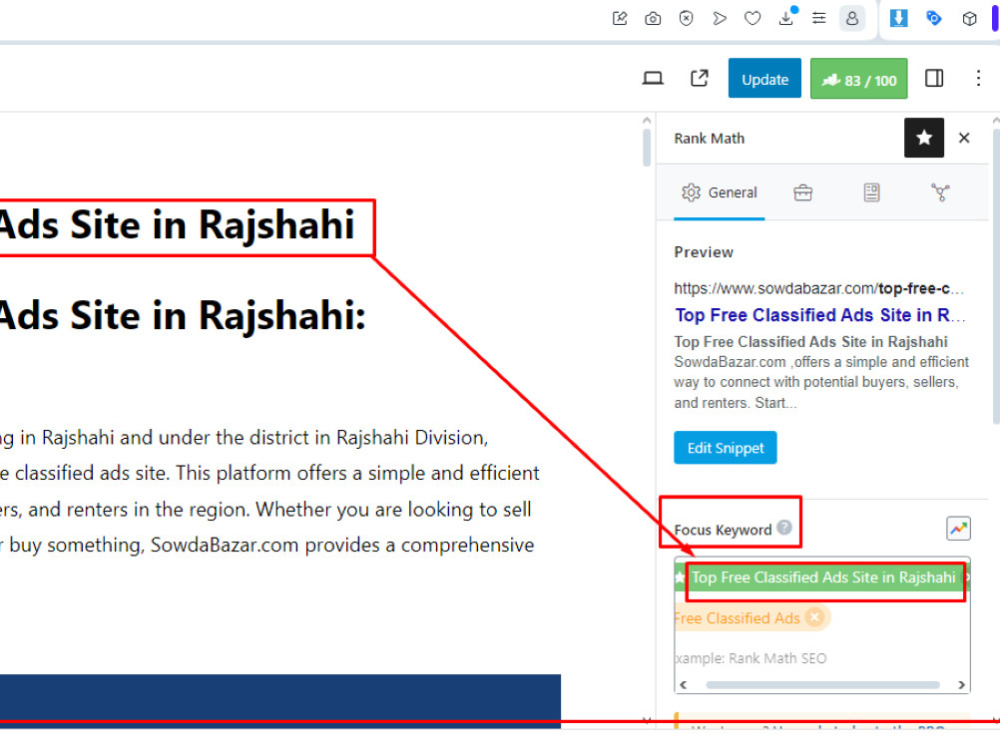Click the Focus Keyword label

[x=723, y=530]
